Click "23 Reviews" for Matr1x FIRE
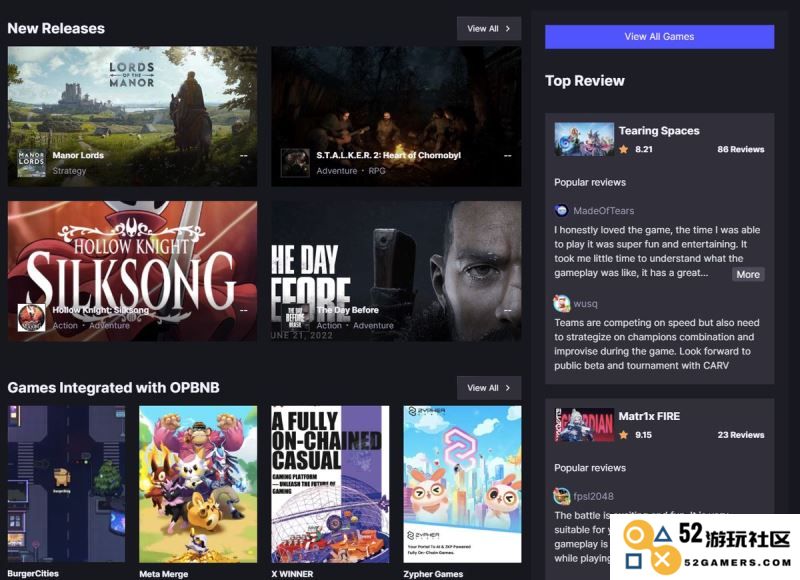Screen dimensions: 800x580 (x=741, y=435)
